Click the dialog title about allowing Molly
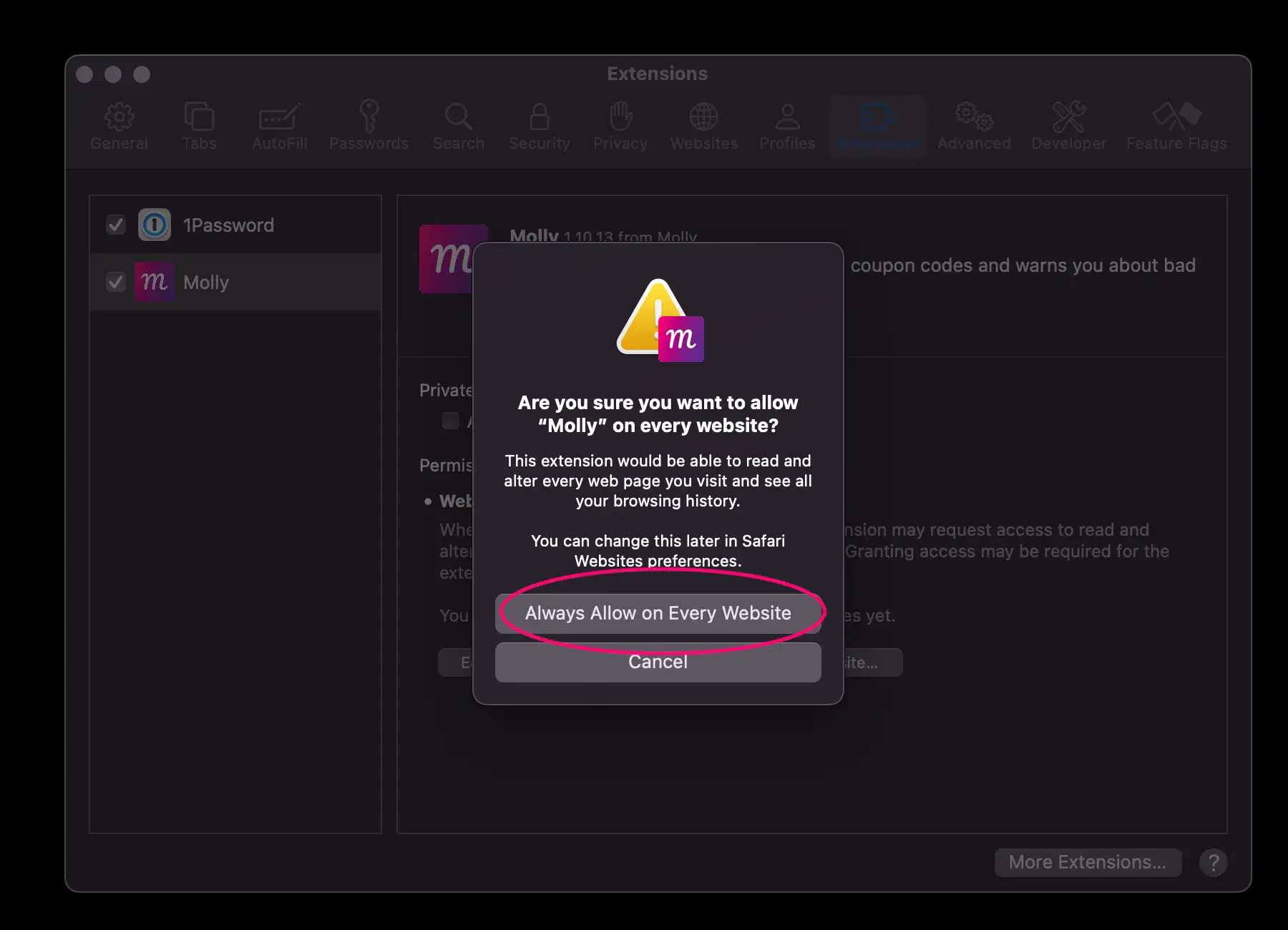 pos(658,414)
